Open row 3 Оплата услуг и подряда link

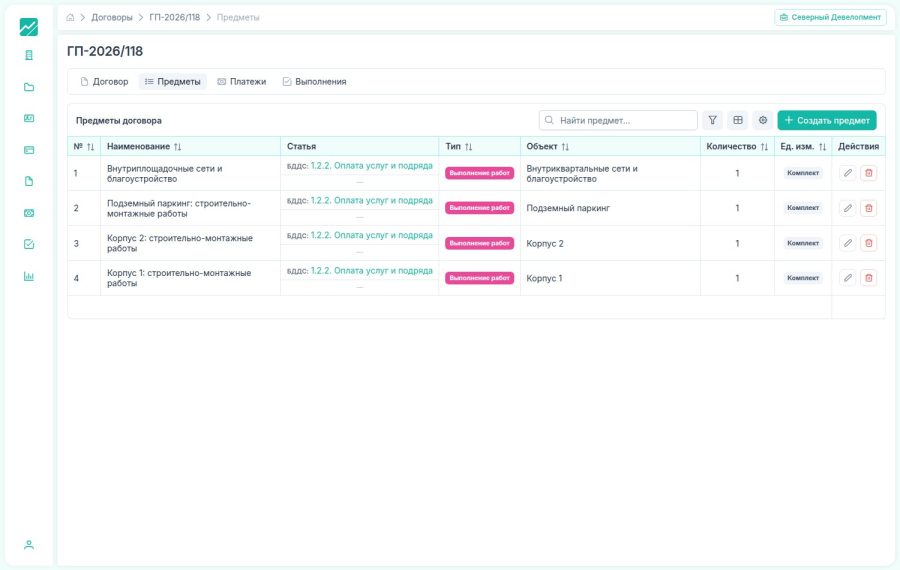[x=371, y=235]
